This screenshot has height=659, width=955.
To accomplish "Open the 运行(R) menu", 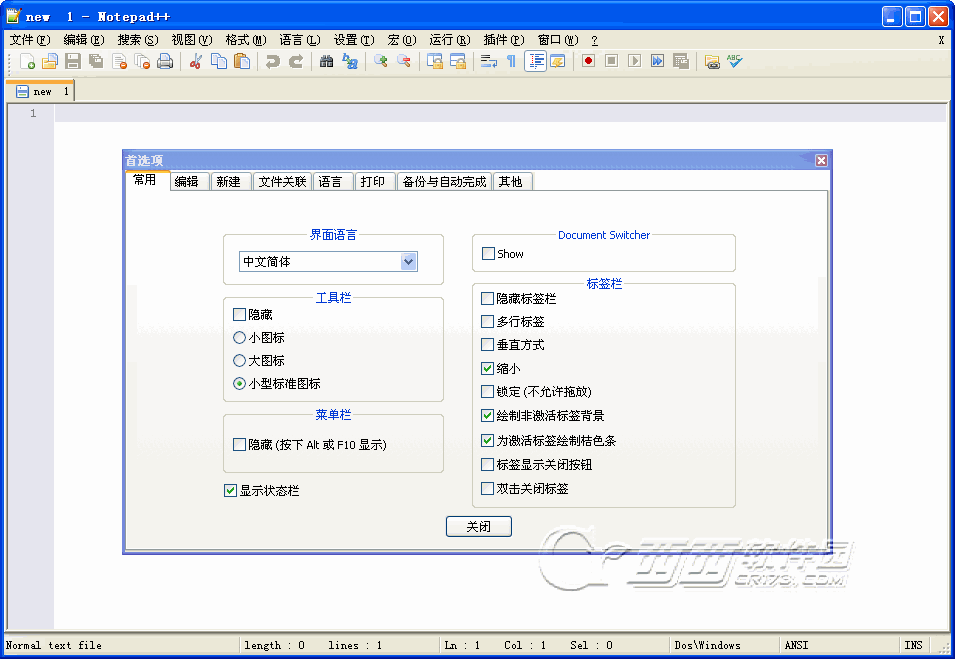I will 449,40.
